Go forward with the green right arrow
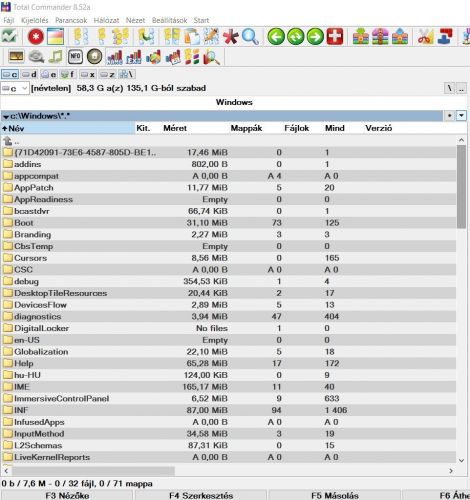This screenshot has width=470, height=500. pyautogui.click(x=315, y=36)
